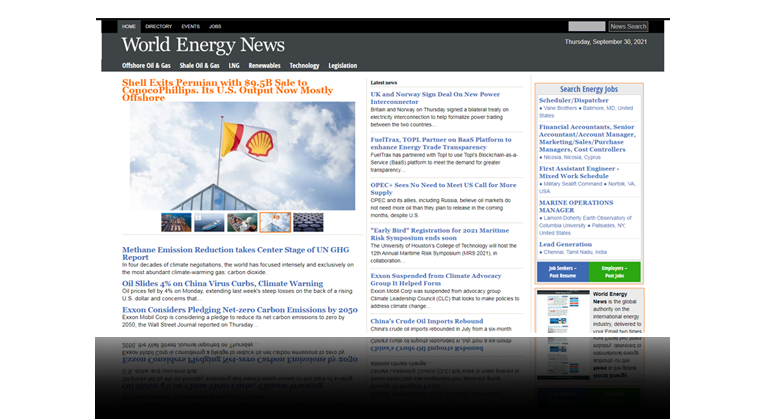
Task: Click the 'In four decades of climate negotiations' summary
Action: coord(238,268)
